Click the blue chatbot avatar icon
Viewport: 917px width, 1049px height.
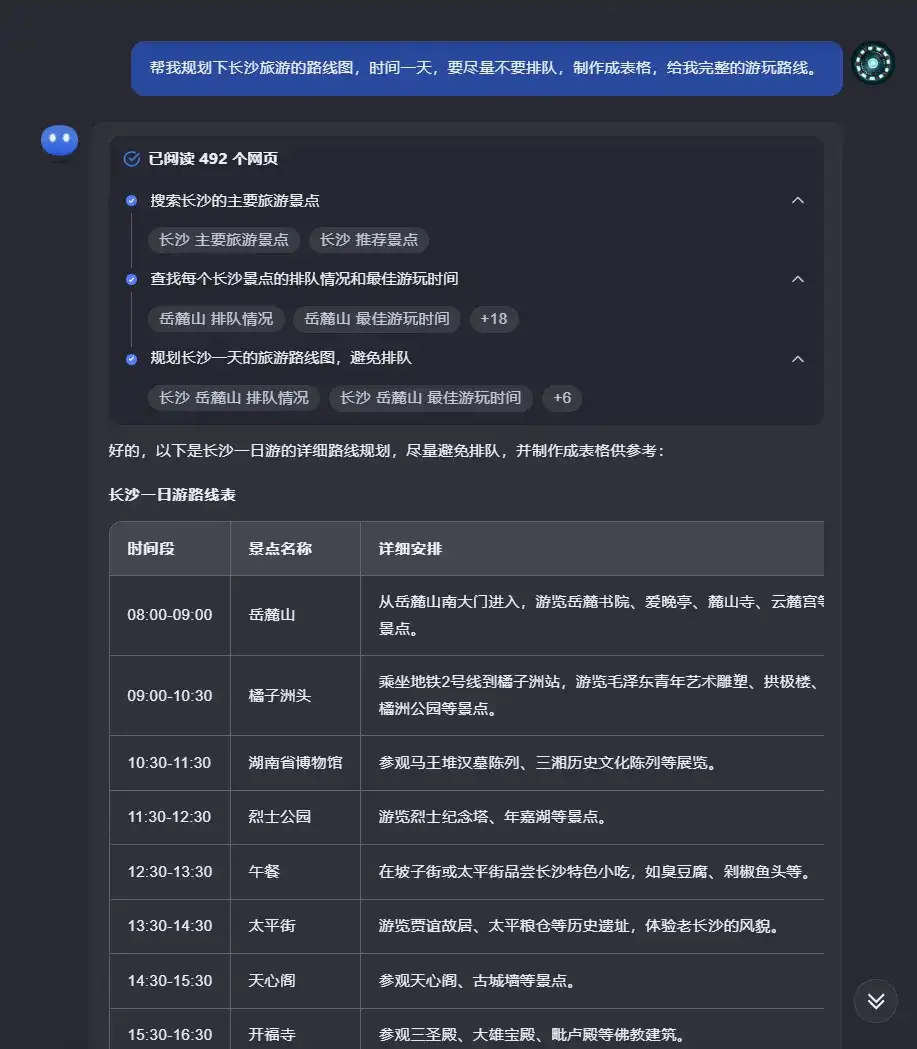click(x=60, y=140)
